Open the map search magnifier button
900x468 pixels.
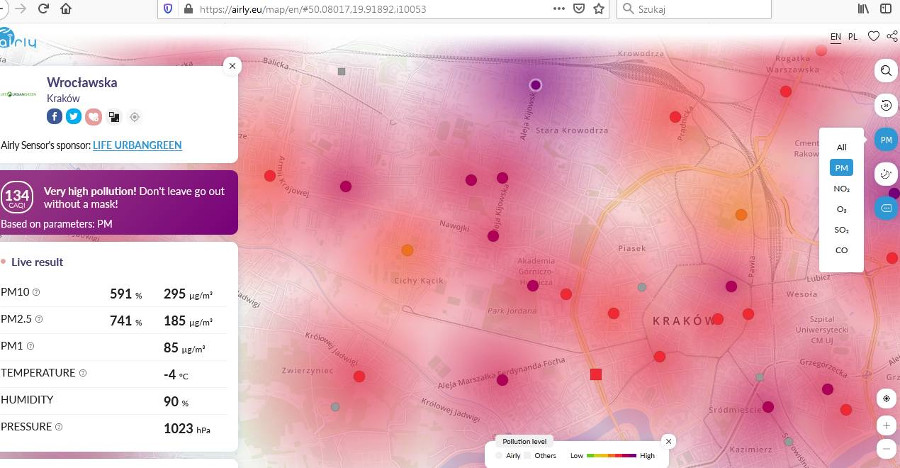click(886, 71)
